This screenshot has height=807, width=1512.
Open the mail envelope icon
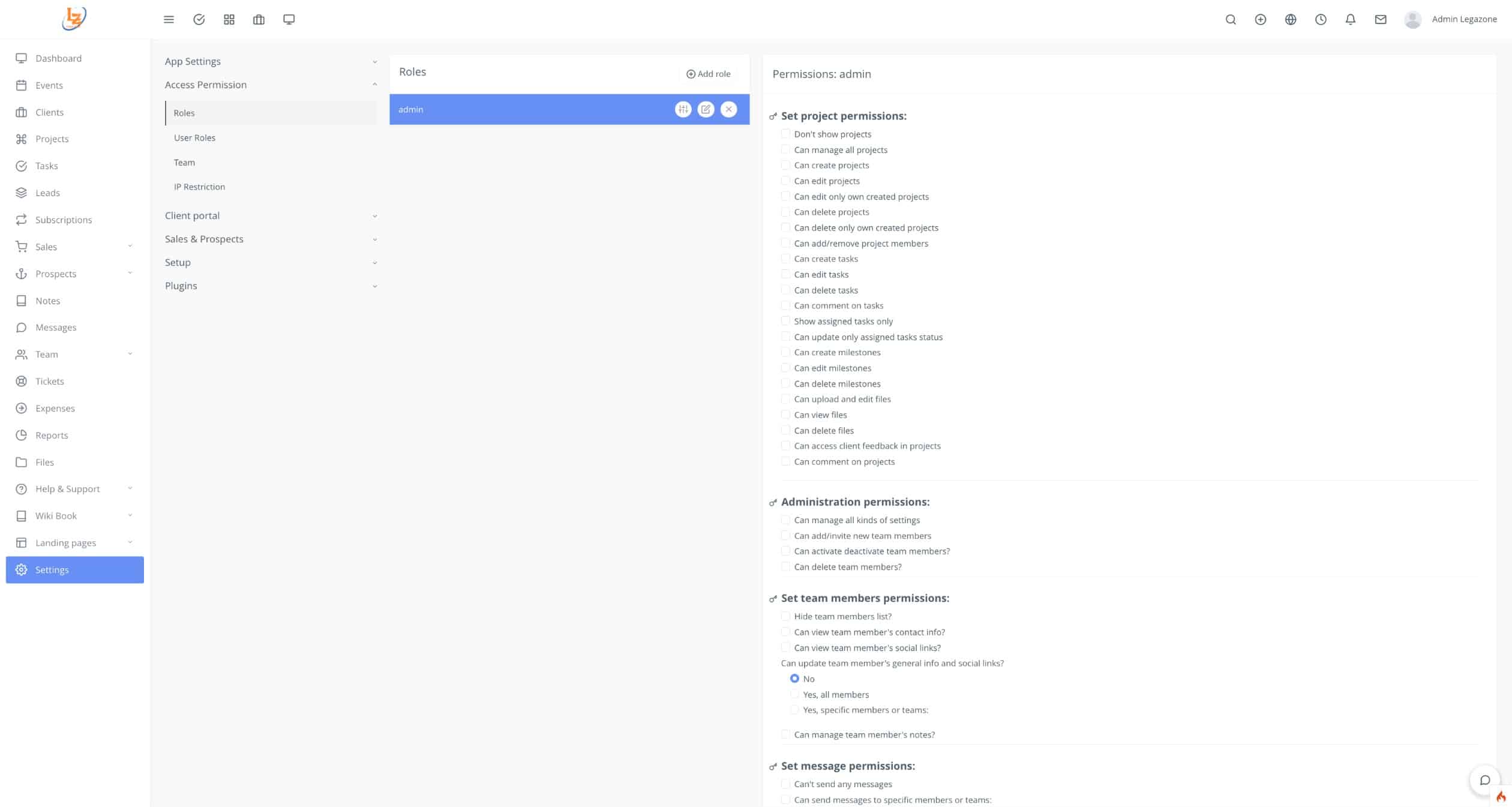click(1381, 19)
